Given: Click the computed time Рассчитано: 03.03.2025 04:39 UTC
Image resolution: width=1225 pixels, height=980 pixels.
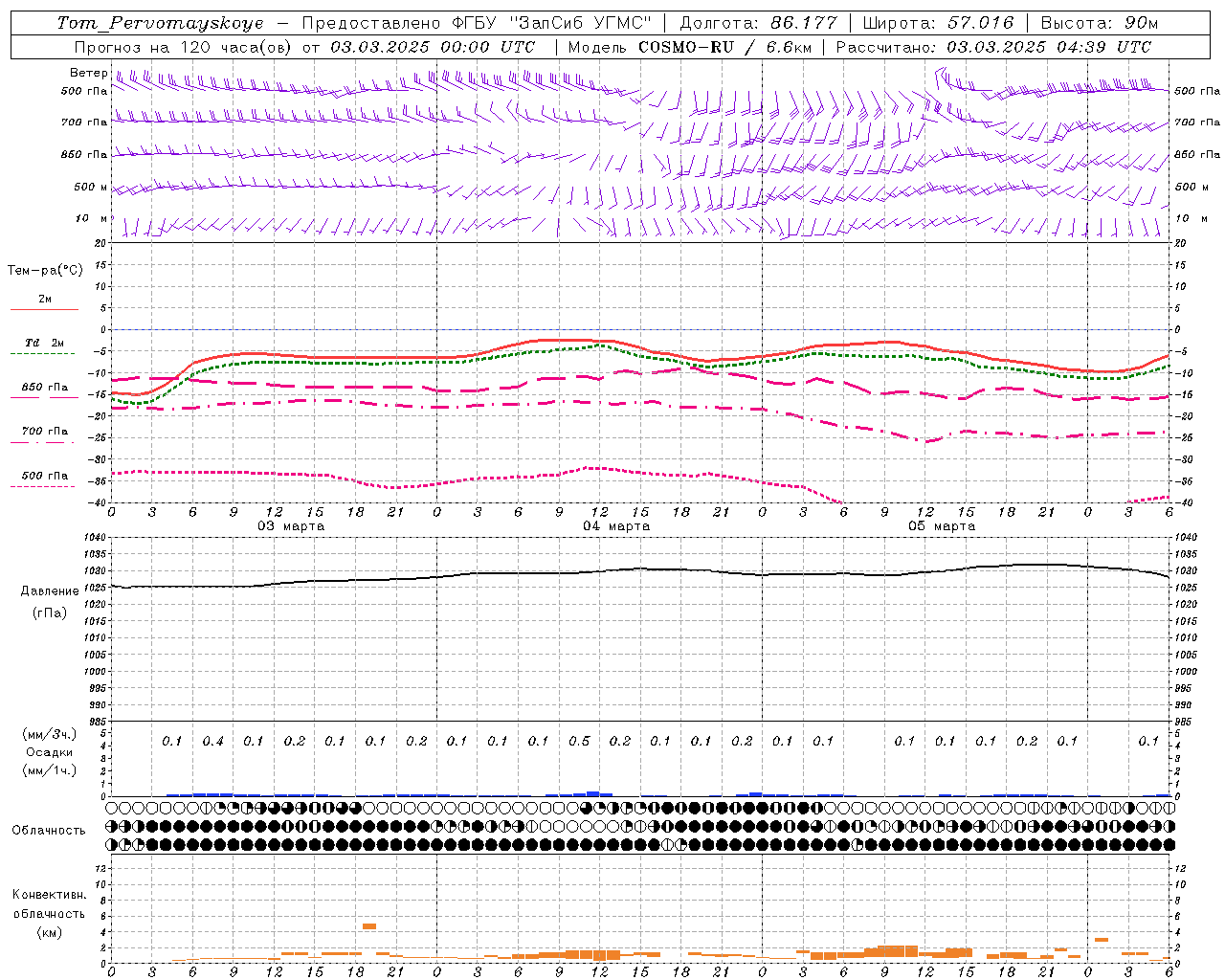Looking at the screenshot, I should click(x=993, y=47).
